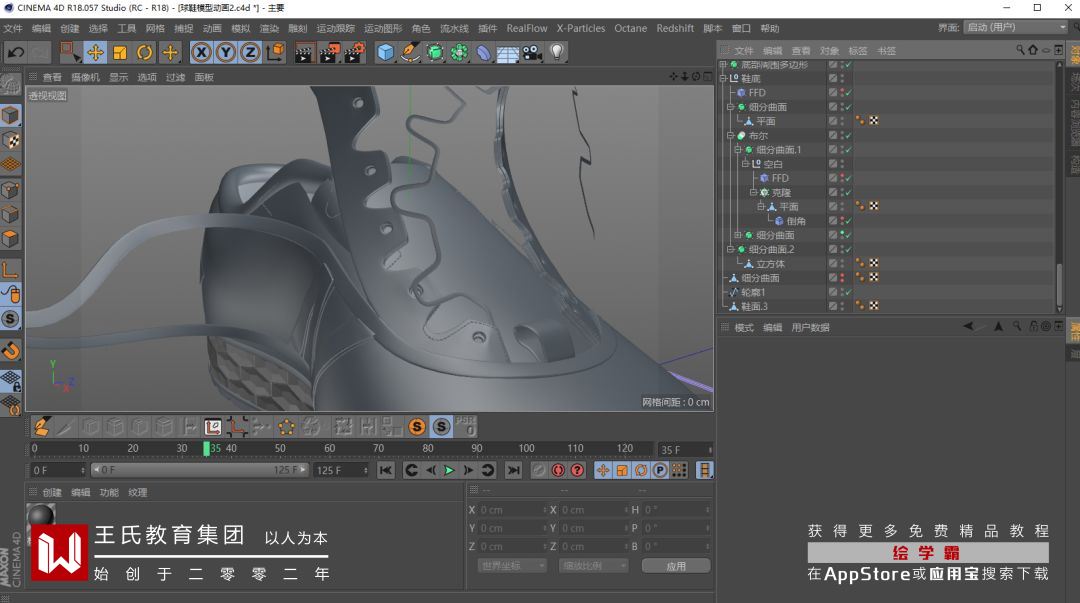Toggle the Z axis lock
This screenshot has height=603, width=1080.
pyautogui.click(x=250, y=52)
